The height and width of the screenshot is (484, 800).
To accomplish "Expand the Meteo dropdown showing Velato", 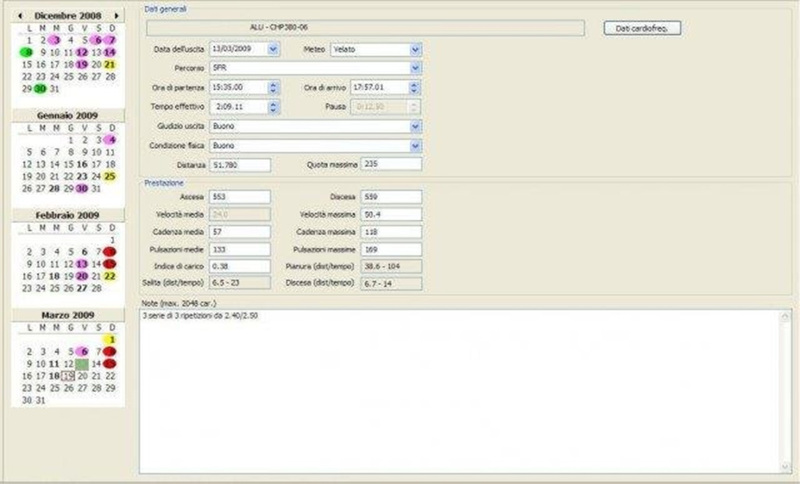I will (x=415, y=49).
